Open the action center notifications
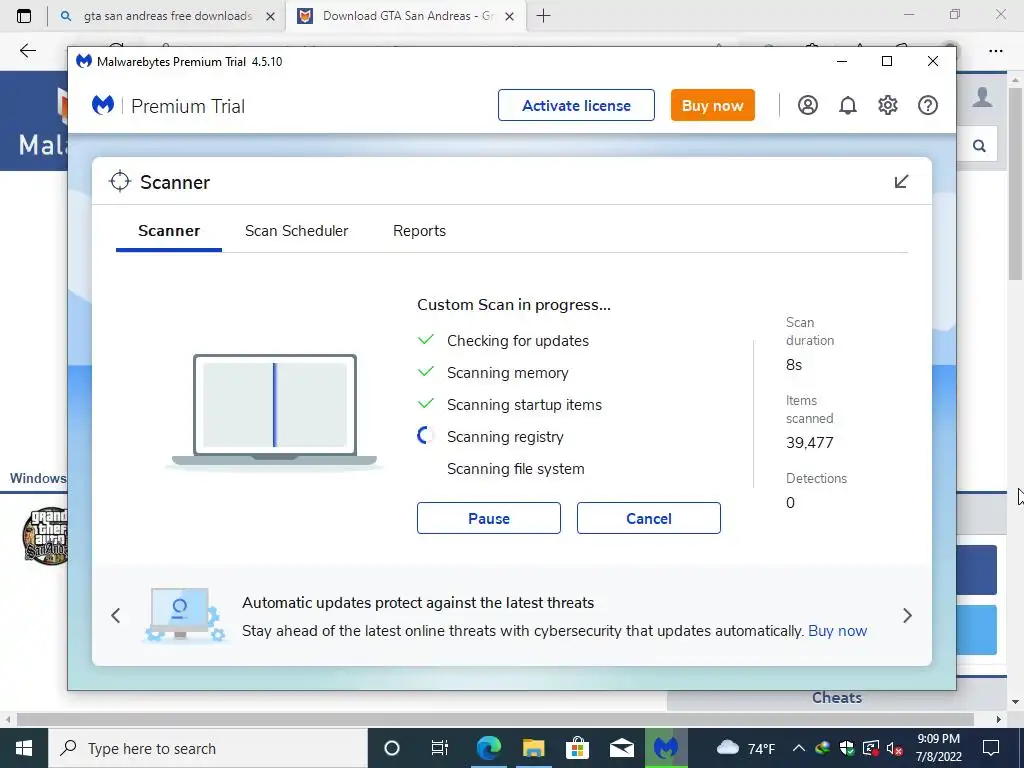The image size is (1024, 768). pos(991,748)
